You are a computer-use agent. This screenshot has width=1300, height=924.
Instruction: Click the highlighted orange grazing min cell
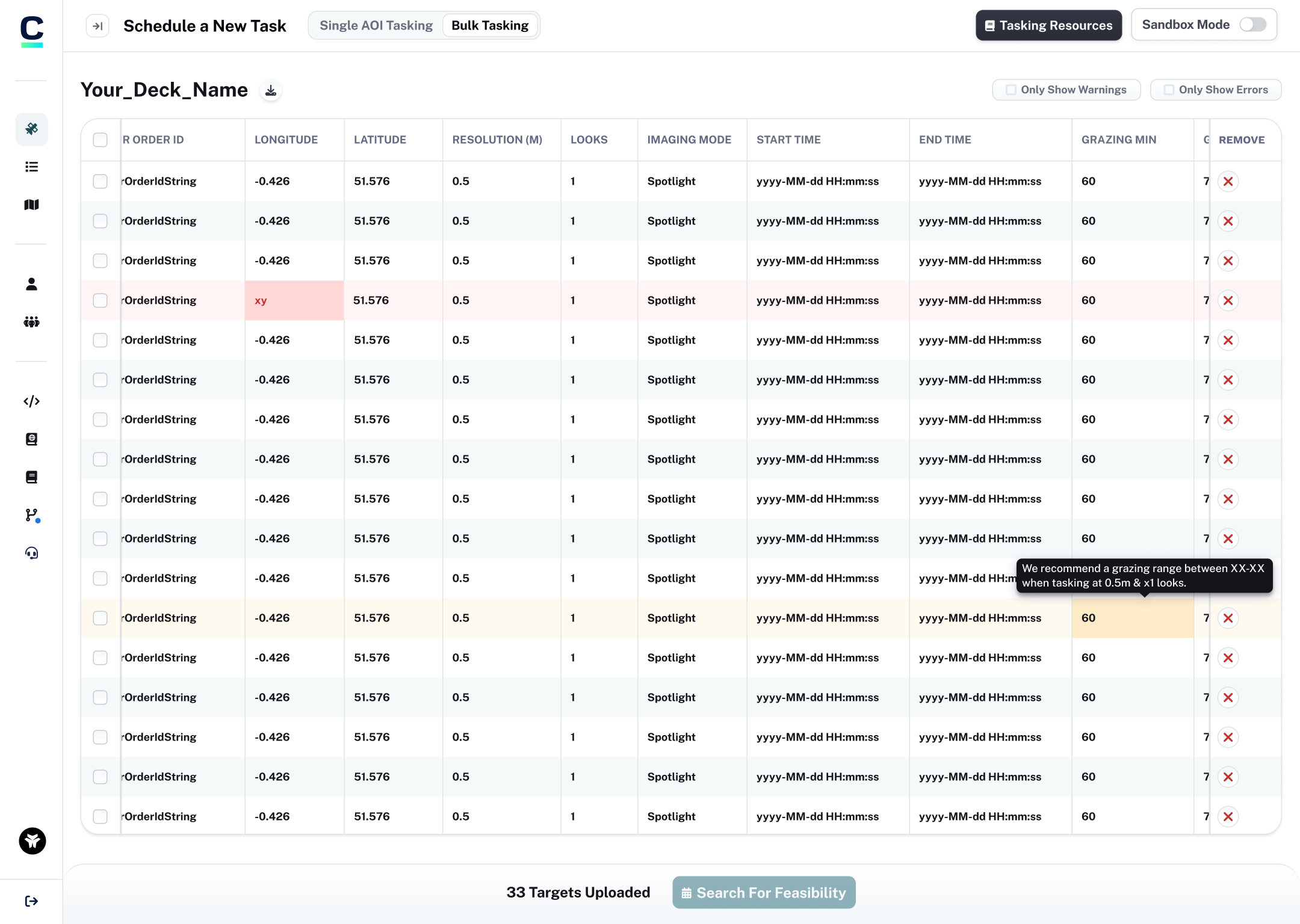click(x=1132, y=618)
